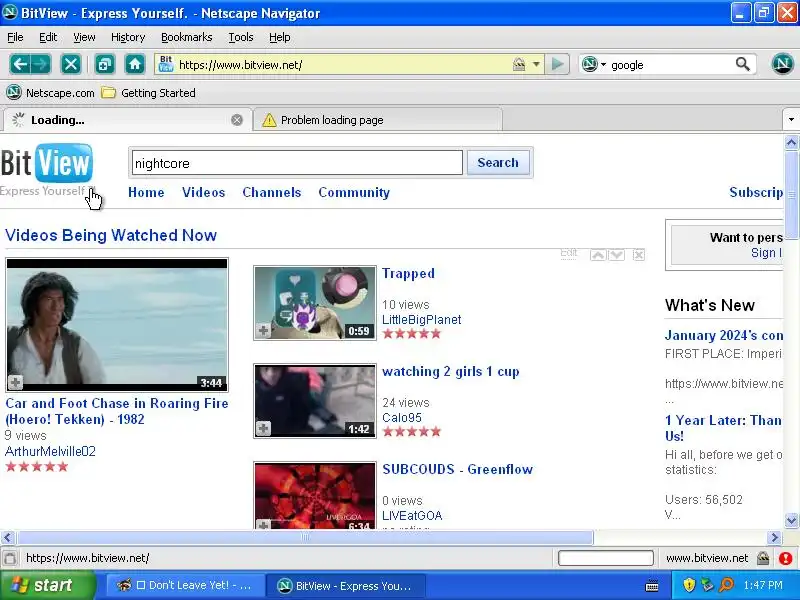Open the Roaring Fire video thumbnail
The image size is (800, 600).
click(117, 325)
